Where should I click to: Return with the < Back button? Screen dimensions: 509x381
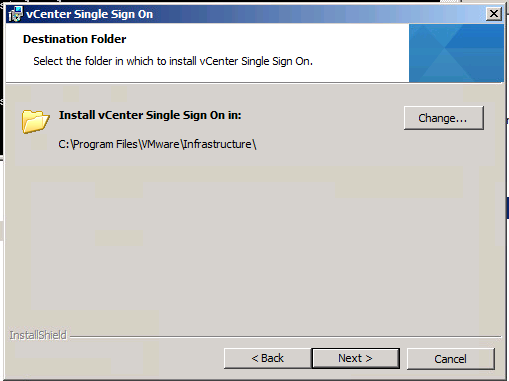(x=268, y=358)
